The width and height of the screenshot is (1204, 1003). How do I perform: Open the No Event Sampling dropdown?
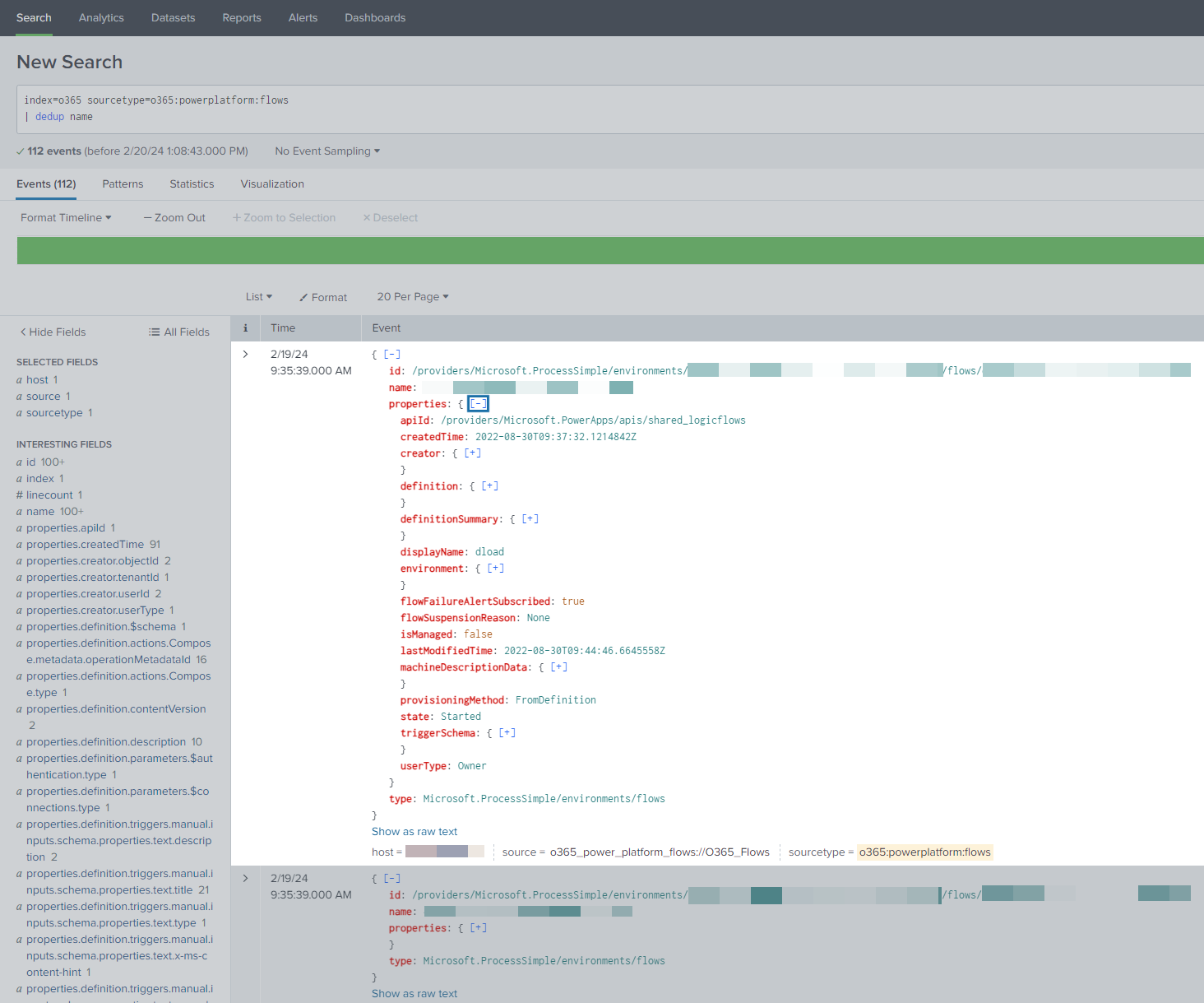[x=327, y=151]
